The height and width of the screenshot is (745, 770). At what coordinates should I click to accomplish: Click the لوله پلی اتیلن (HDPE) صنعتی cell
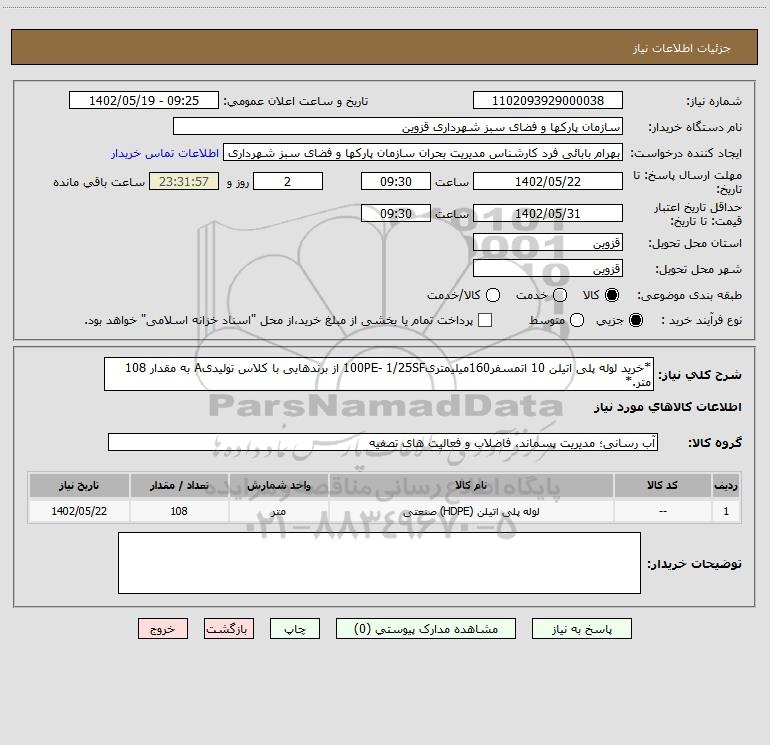pos(471,511)
